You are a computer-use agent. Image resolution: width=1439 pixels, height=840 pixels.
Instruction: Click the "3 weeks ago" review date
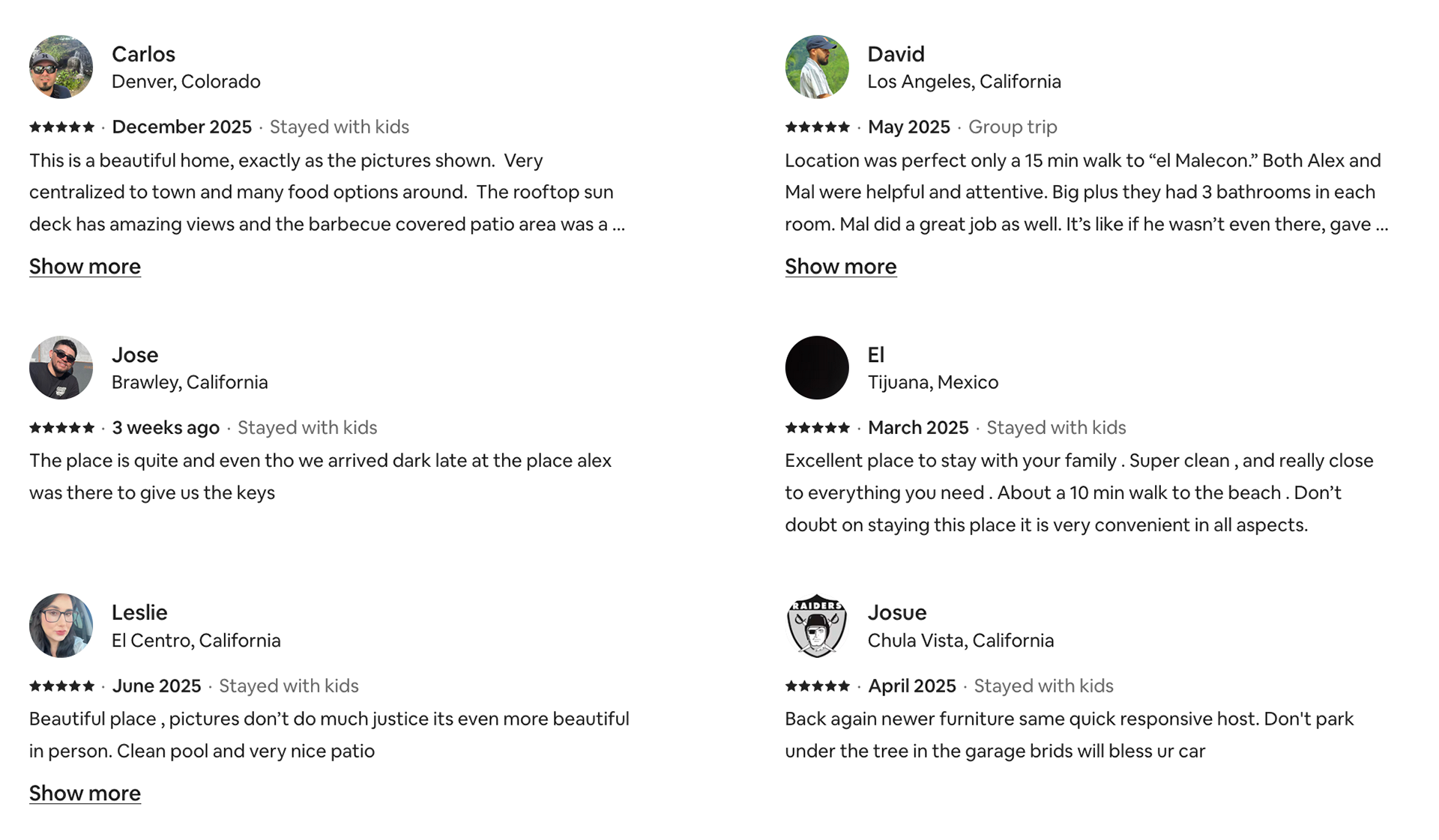166,428
